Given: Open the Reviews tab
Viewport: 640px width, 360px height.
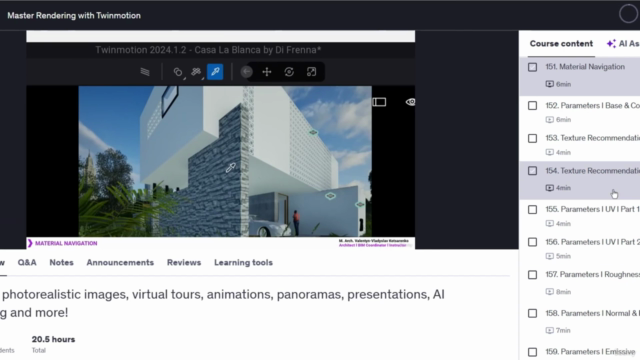Looking at the screenshot, I should pyautogui.click(x=184, y=262).
